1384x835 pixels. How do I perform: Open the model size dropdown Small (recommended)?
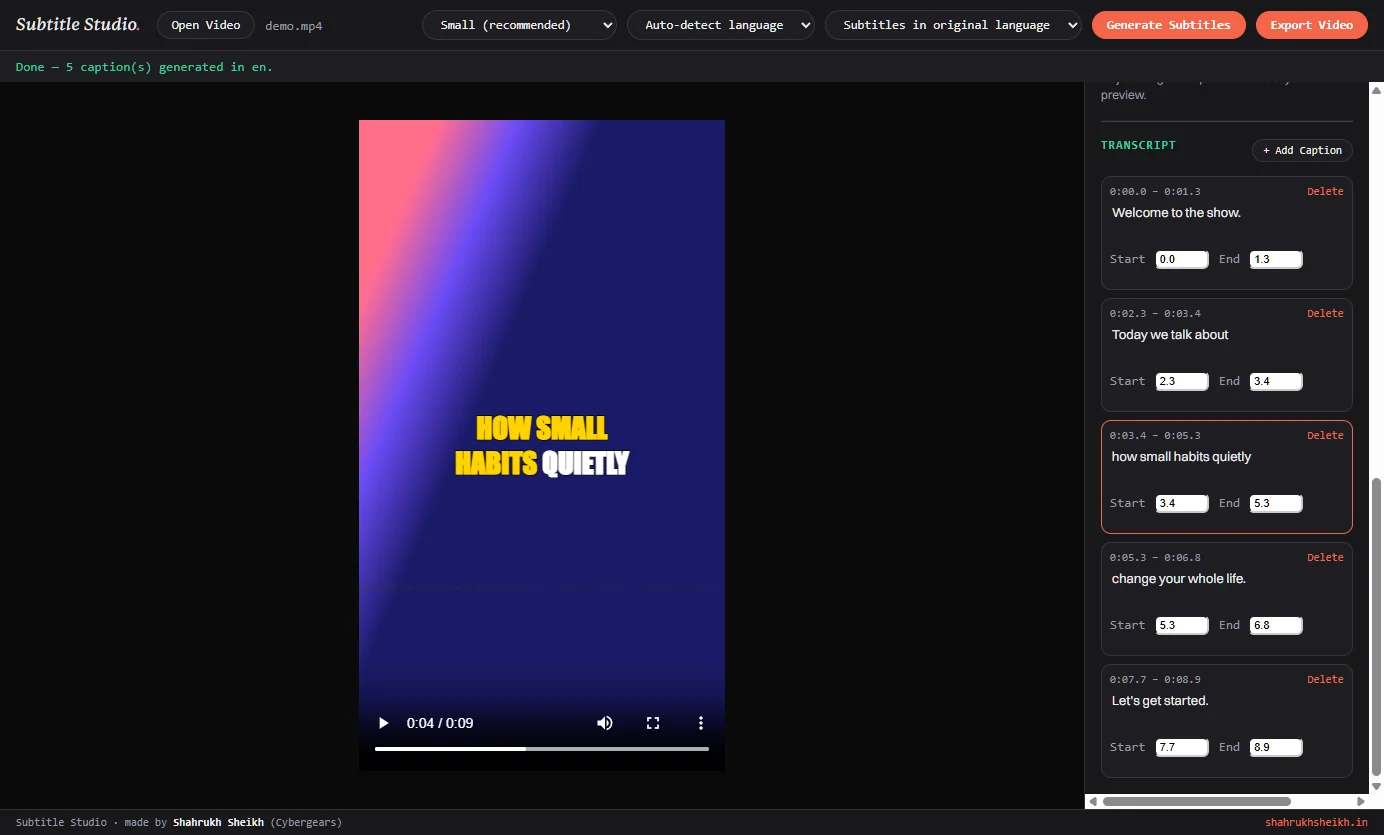[x=519, y=25]
